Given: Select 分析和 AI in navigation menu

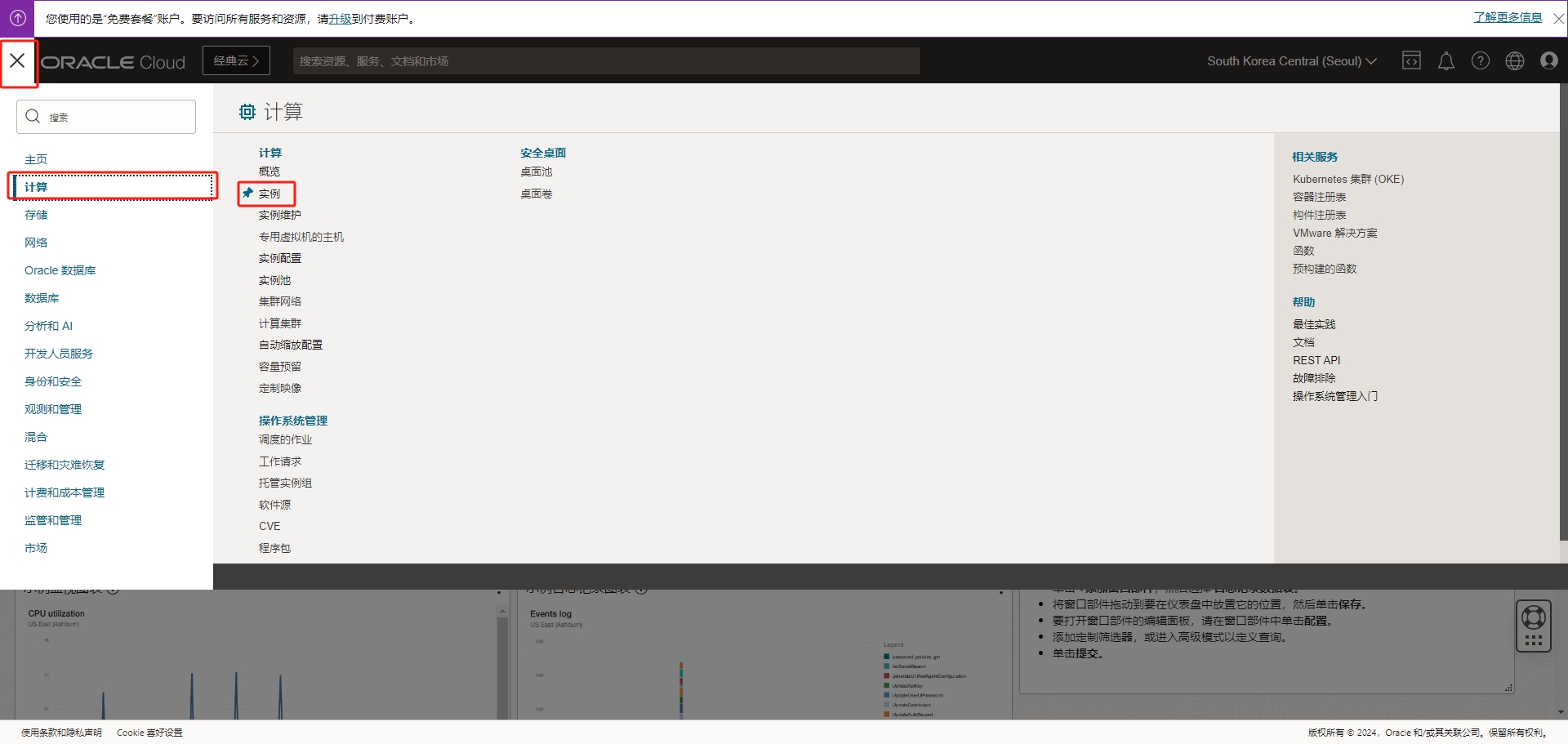Looking at the screenshot, I should click(x=48, y=326).
